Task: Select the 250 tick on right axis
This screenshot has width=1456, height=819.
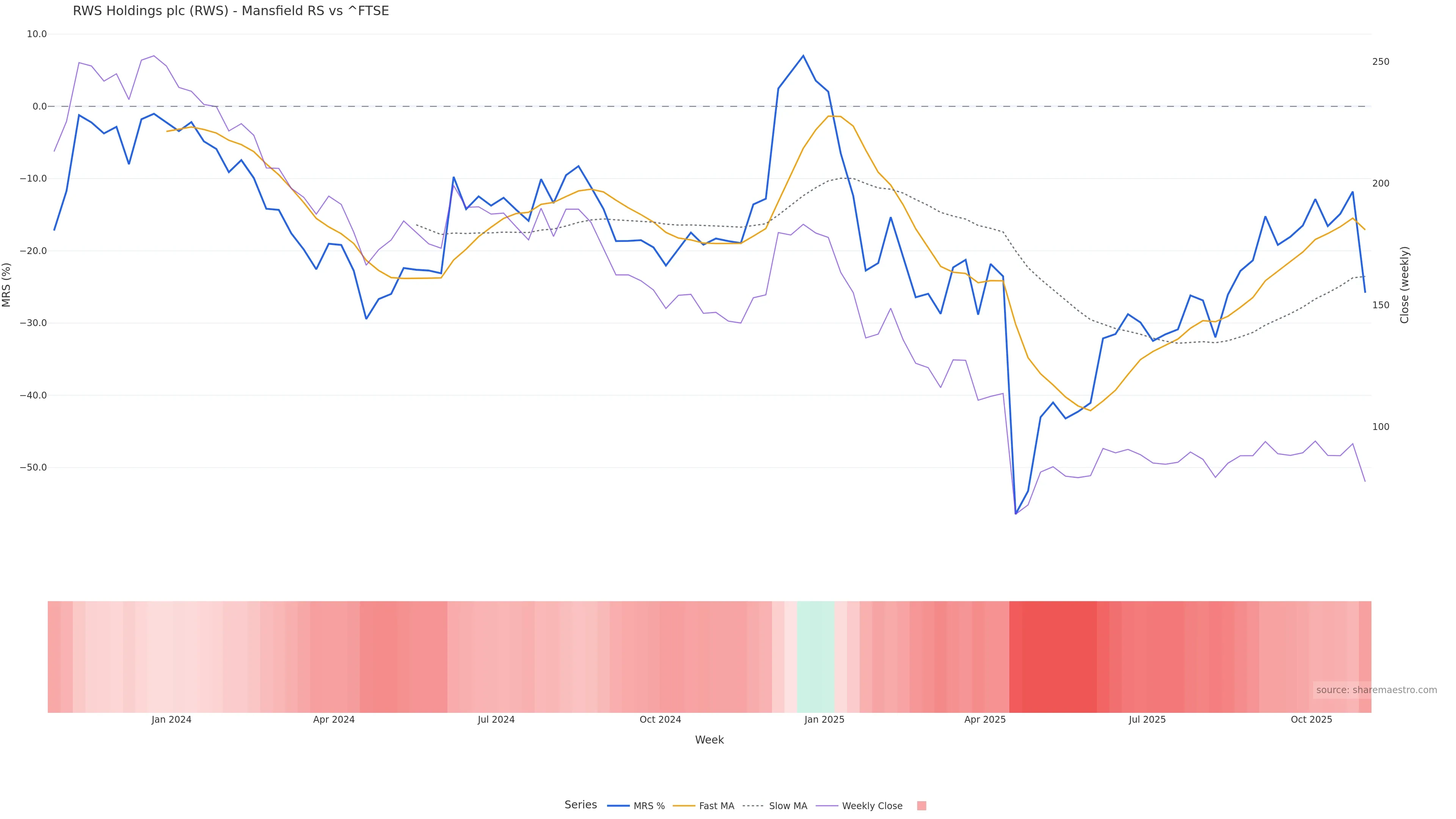Action: pyautogui.click(x=1380, y=61)
